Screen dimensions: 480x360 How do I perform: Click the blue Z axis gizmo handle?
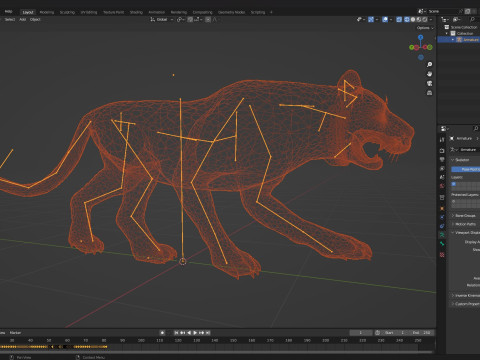pyautogui.click(x=421, y=37)
